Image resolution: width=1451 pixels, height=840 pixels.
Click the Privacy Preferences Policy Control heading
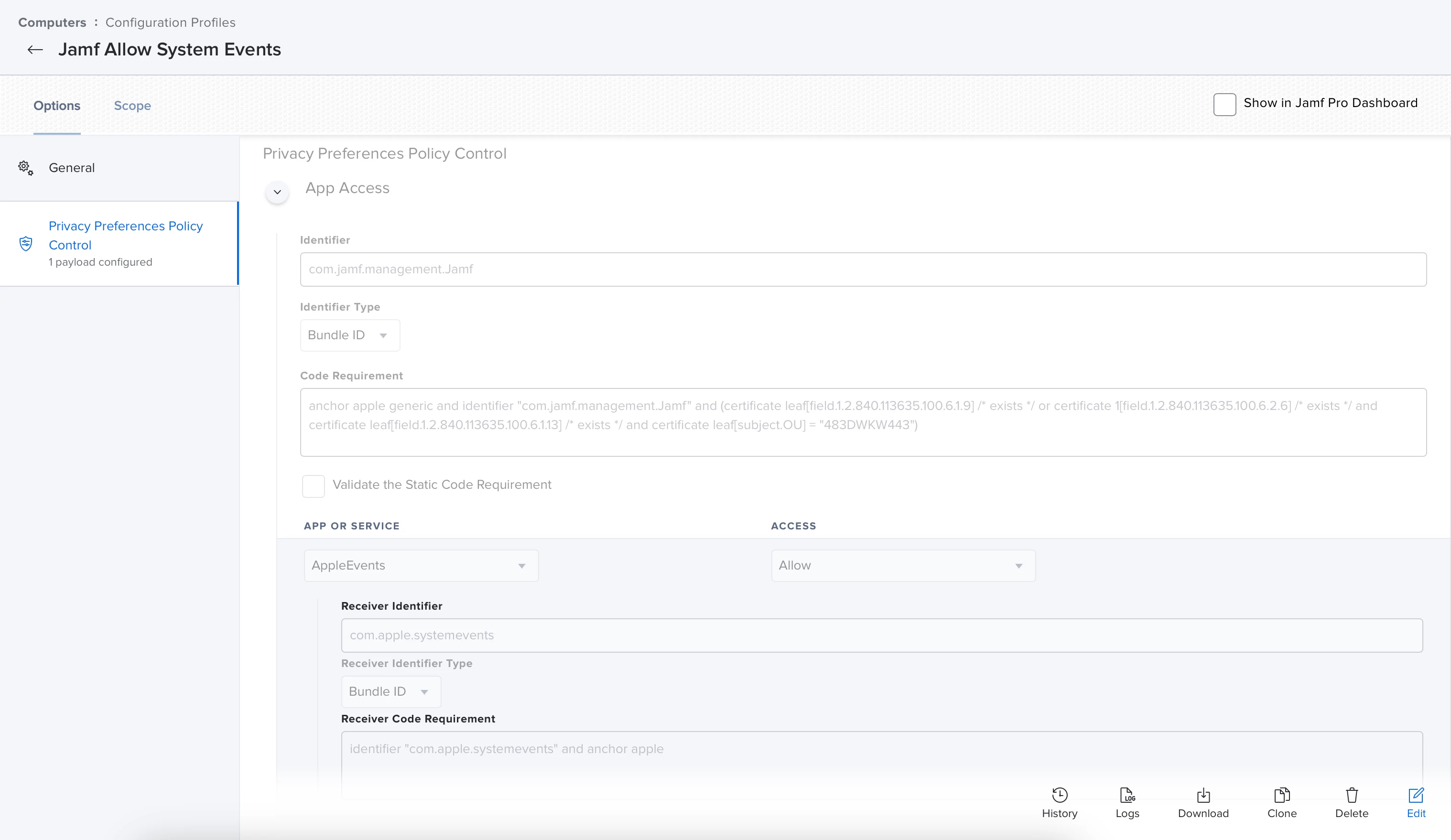click(385, 154)
